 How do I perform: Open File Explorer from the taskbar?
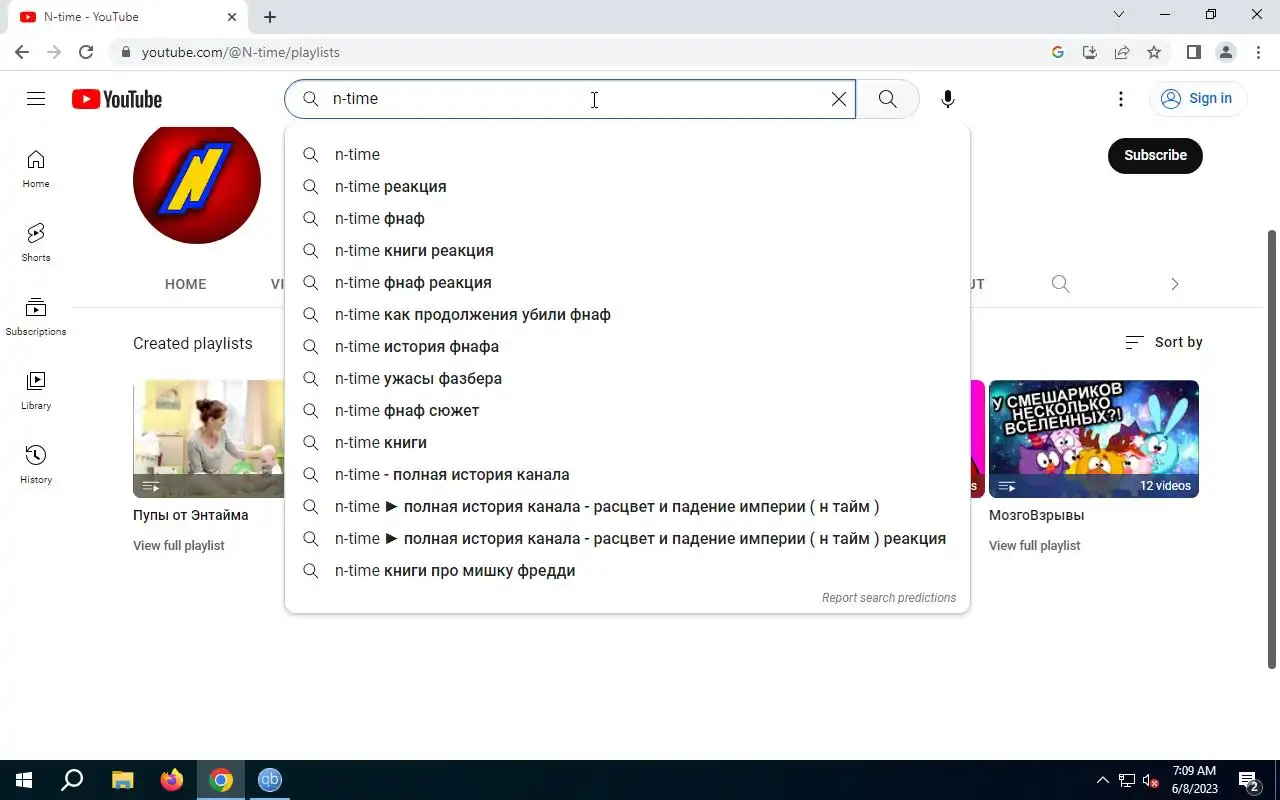click(x=122, y=780)
